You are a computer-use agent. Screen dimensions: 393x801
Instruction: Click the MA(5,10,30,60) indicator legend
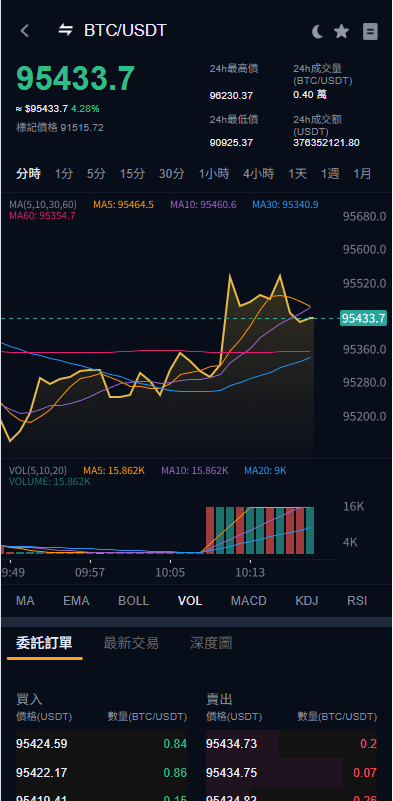43,205
